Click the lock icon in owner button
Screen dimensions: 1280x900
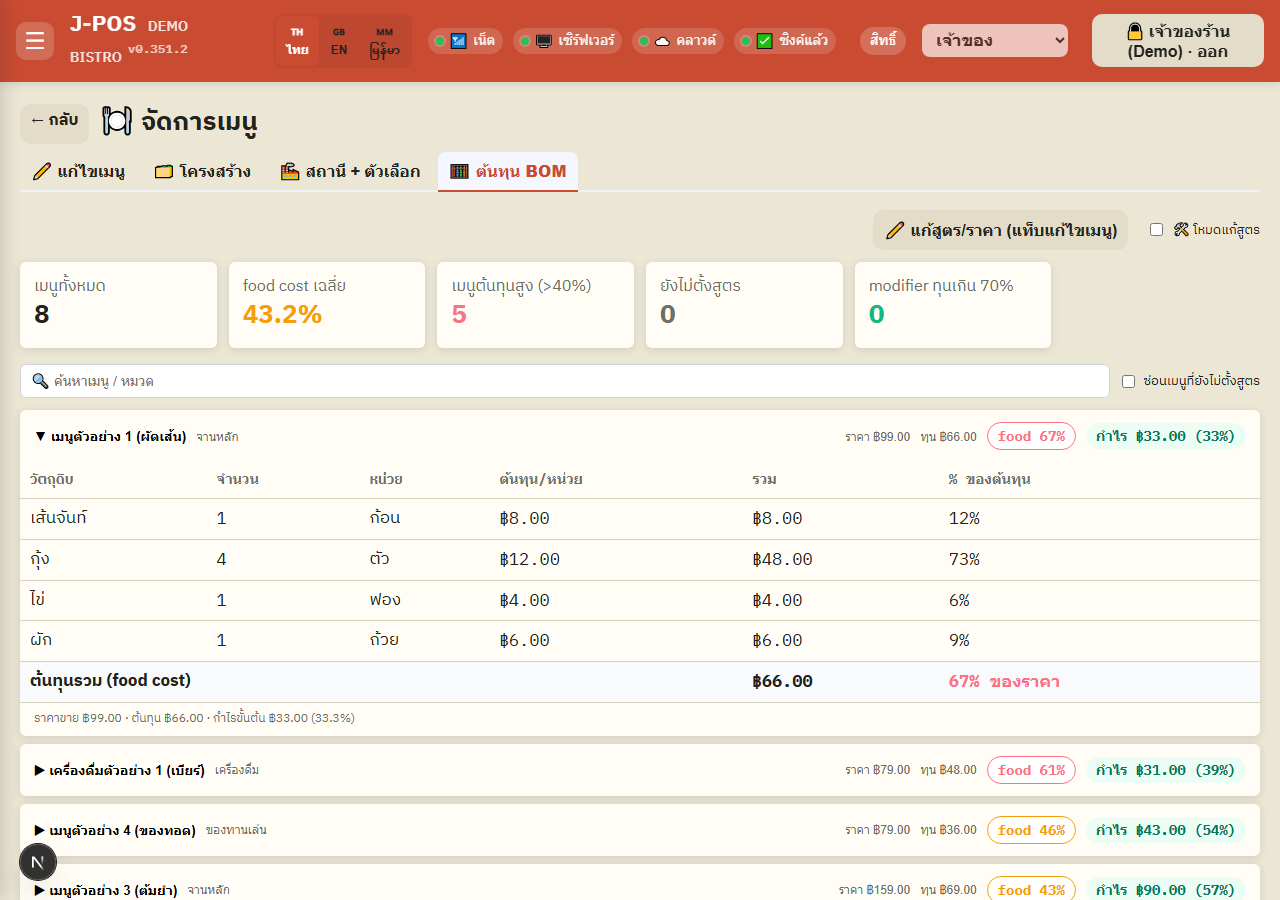(x=1135, y=31)
